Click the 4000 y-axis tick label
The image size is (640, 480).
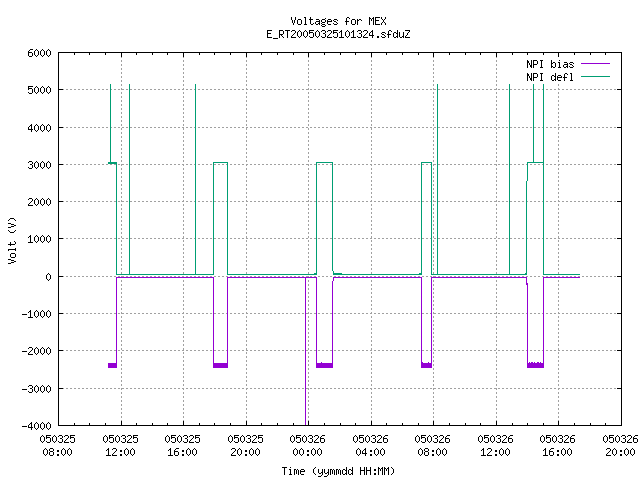(39, 128)
